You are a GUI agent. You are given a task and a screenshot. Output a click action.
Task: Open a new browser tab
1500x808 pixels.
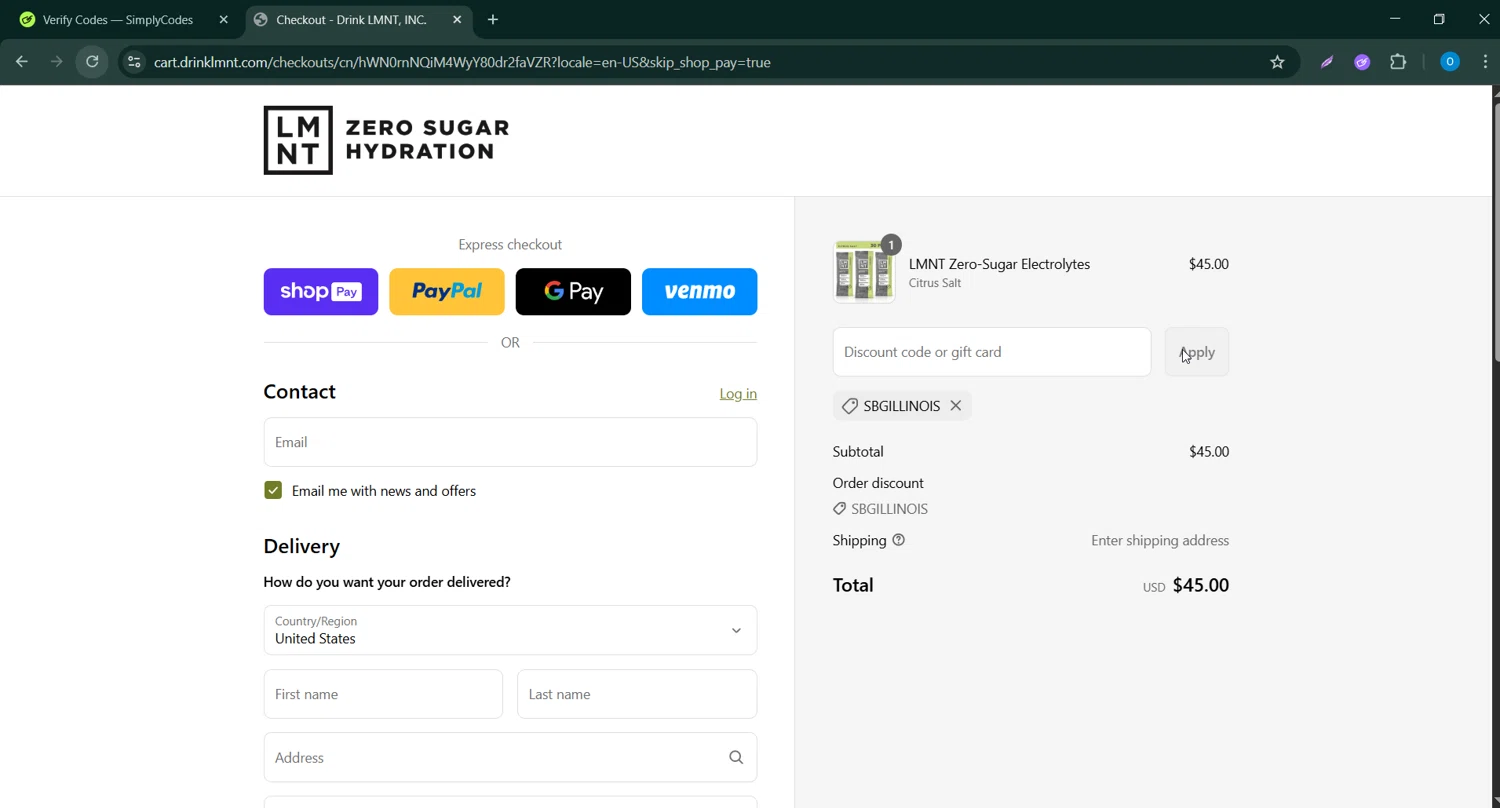[493, 20]
